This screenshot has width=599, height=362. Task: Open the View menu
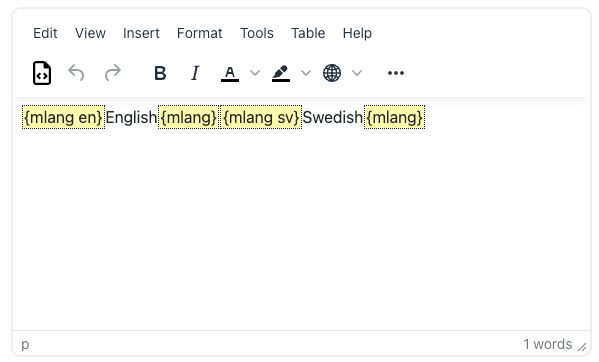[x=90, y=33]
